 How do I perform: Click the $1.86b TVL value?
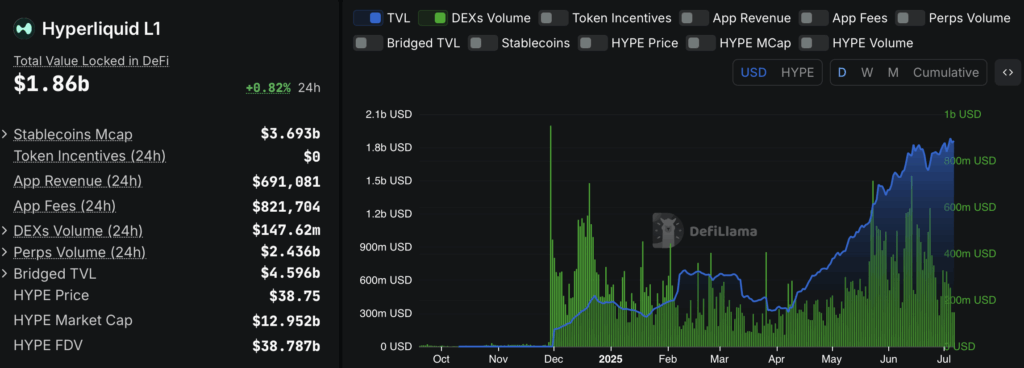coord(52,84)
